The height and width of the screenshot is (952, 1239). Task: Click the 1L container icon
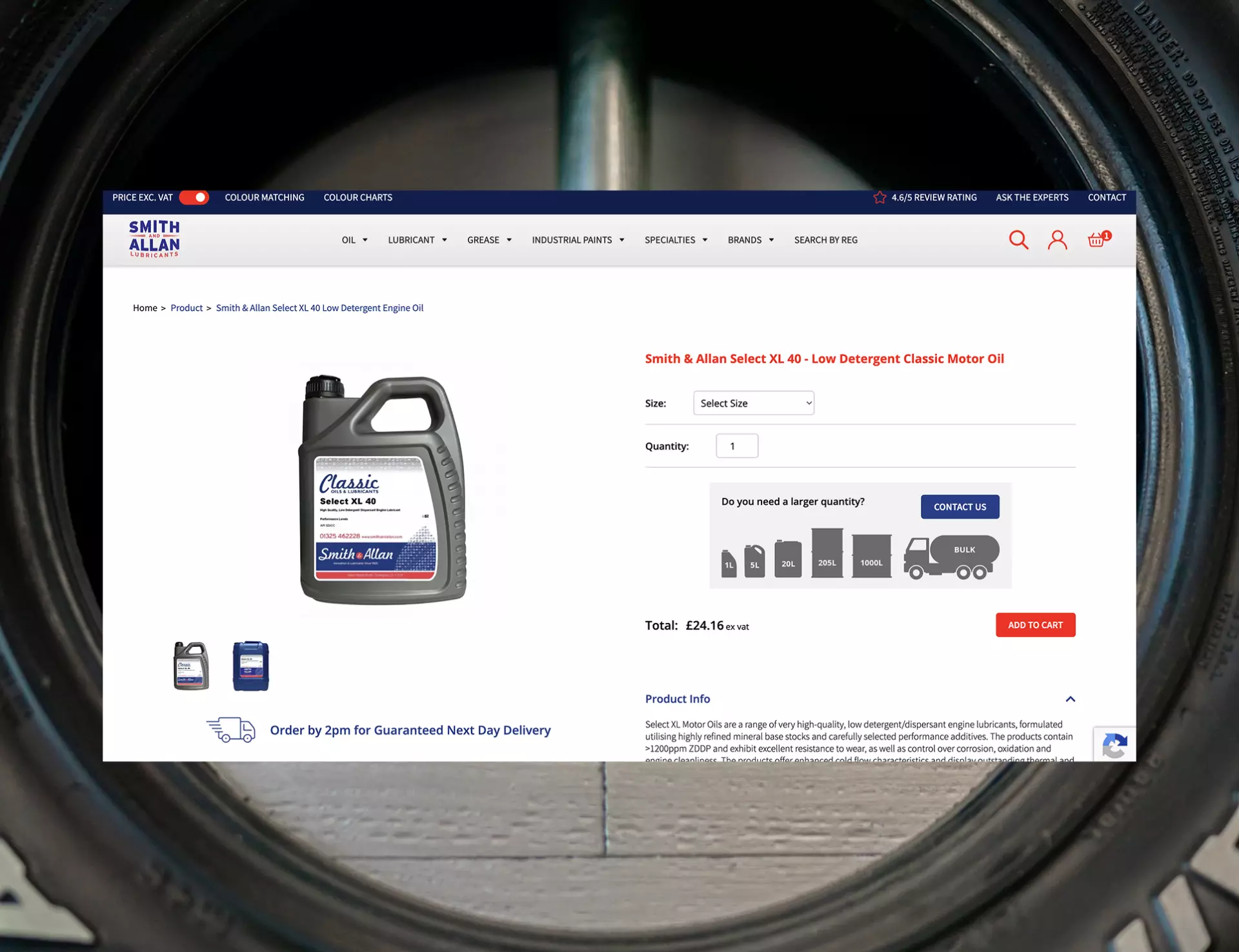pyautogui.click(x=729, y=564)
